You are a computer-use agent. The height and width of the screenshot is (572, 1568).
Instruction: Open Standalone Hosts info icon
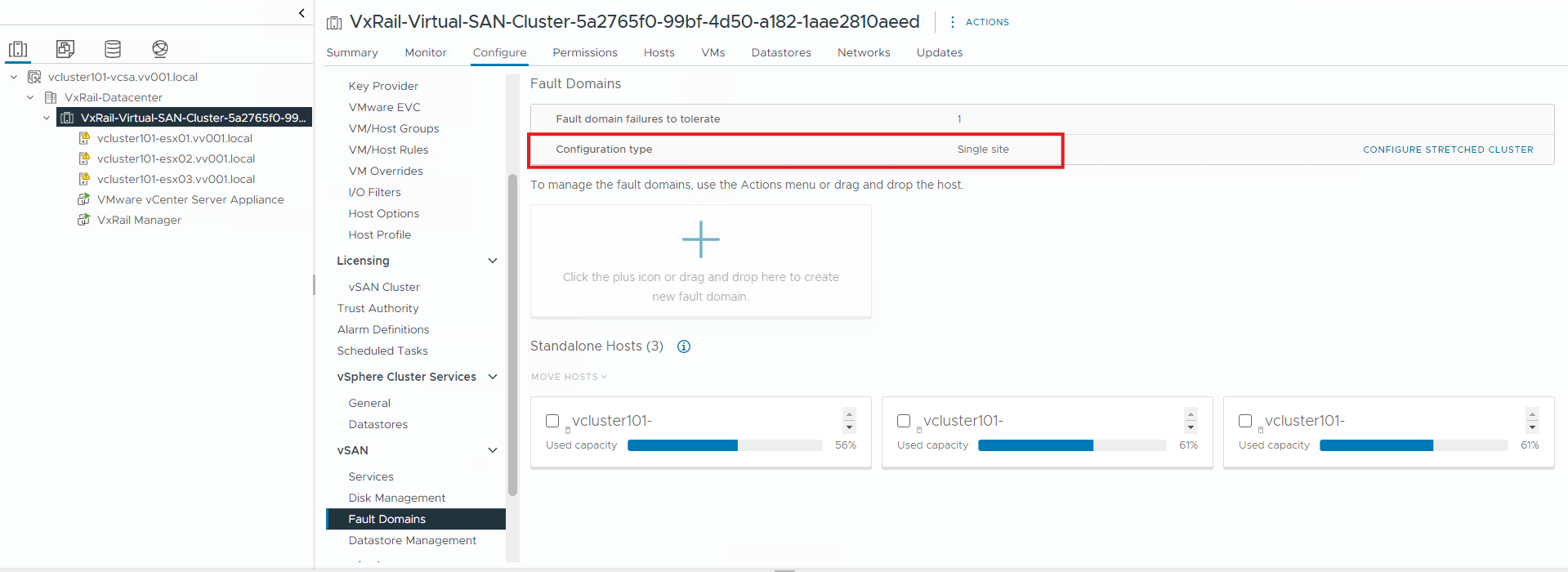pos(684,346)
